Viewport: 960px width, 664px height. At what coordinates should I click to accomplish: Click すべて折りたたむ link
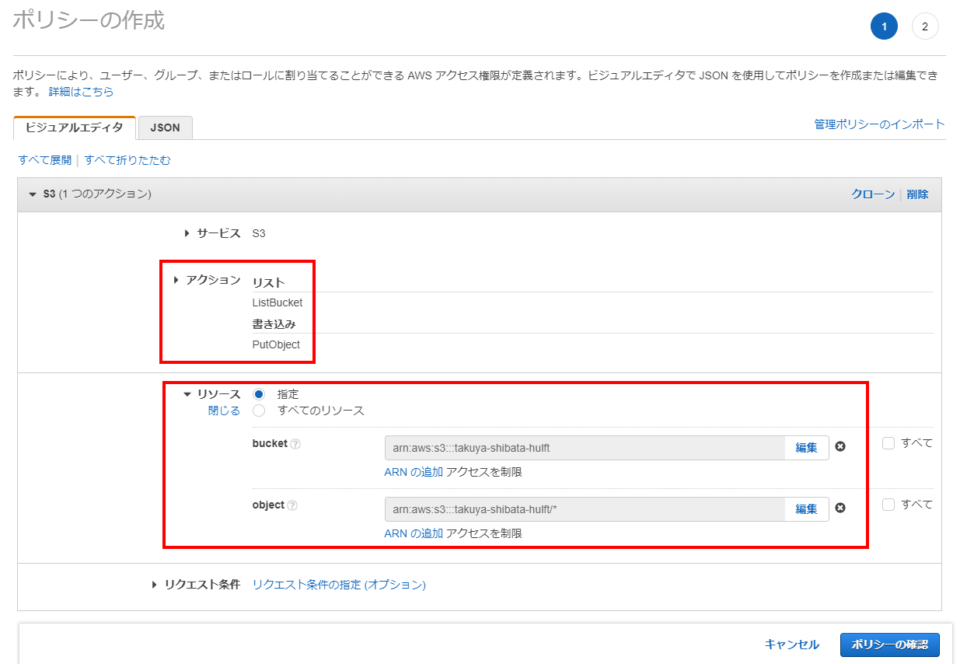(x=127, y=160)
